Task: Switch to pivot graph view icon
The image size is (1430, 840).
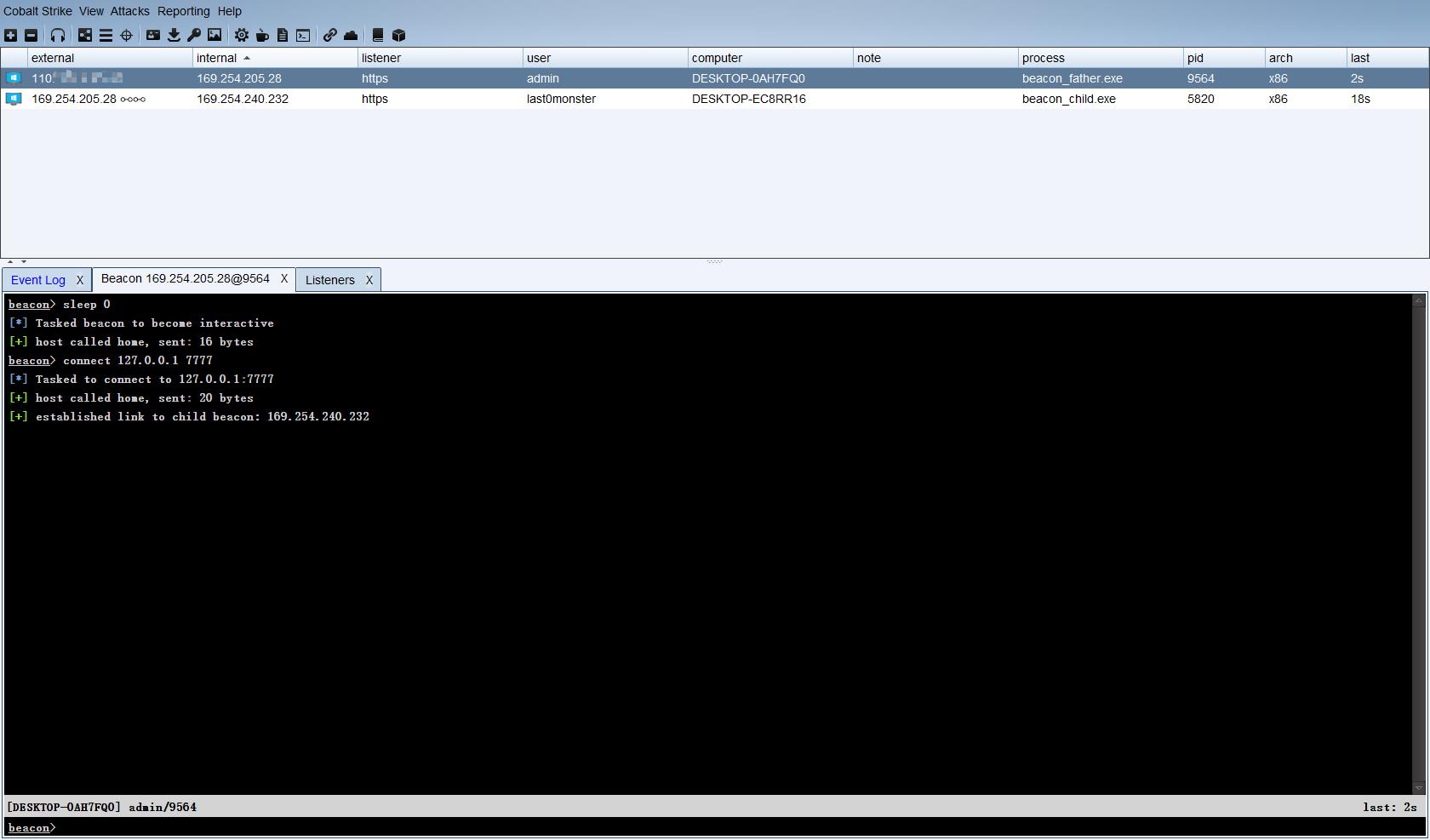Action: 85,35
